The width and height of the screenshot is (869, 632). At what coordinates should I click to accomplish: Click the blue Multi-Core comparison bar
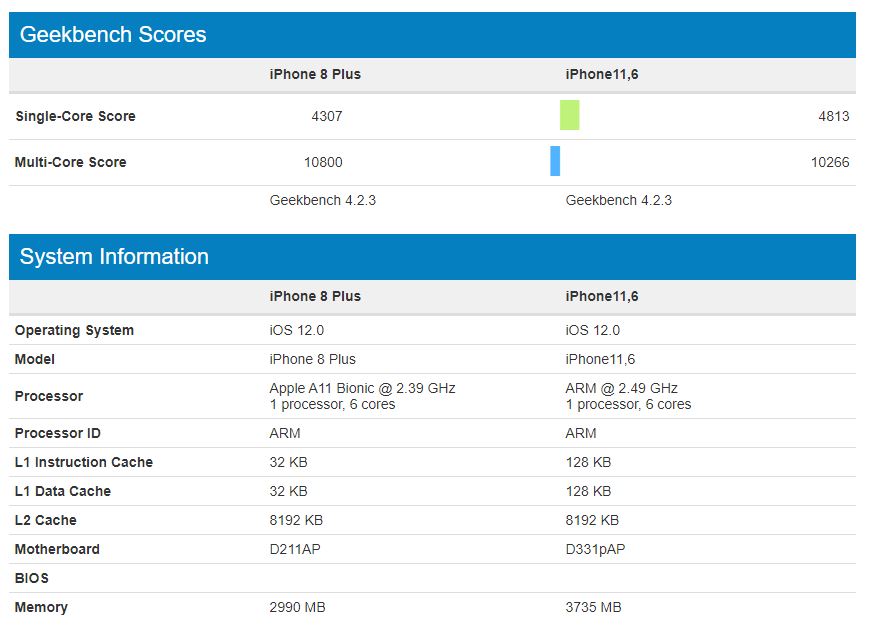pyautogui.click(x=555, y=161)
